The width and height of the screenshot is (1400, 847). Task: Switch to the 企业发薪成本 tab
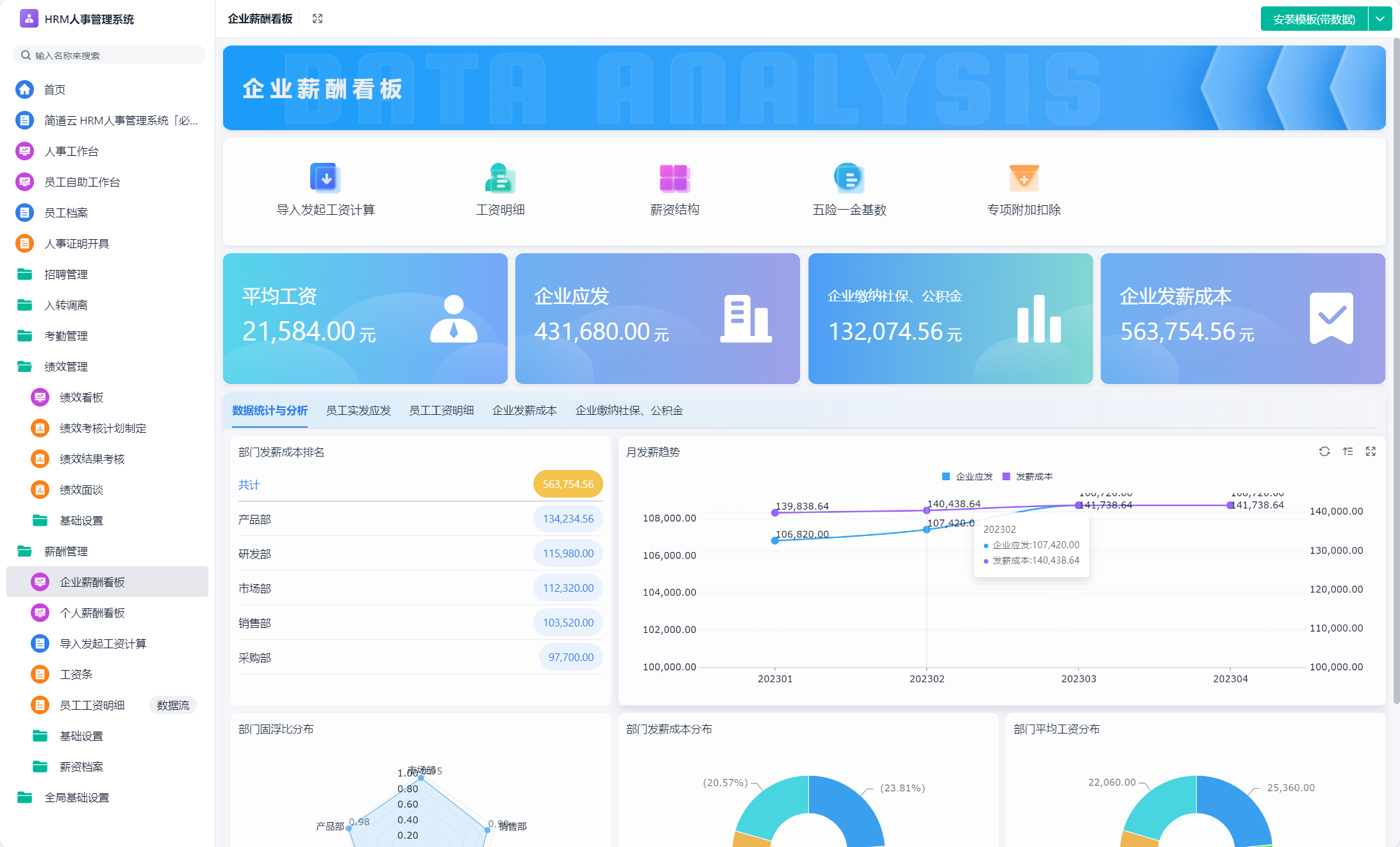(524, 410)
